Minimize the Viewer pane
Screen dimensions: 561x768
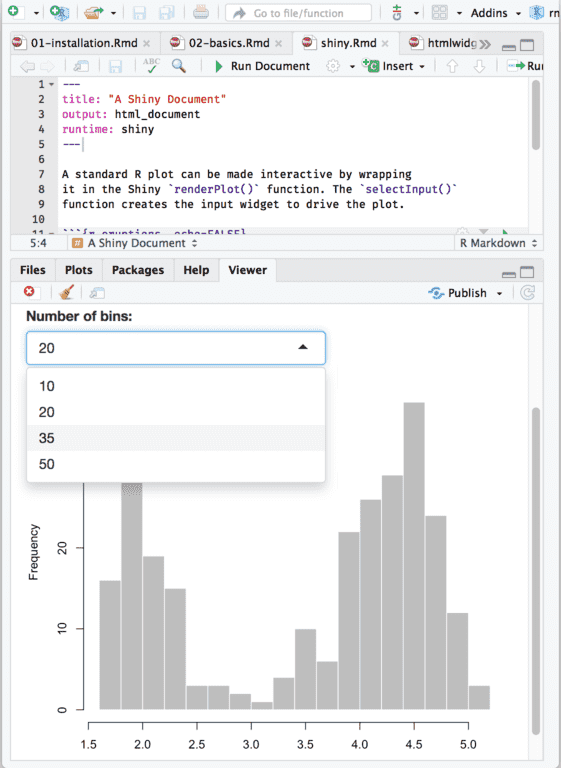509,273
